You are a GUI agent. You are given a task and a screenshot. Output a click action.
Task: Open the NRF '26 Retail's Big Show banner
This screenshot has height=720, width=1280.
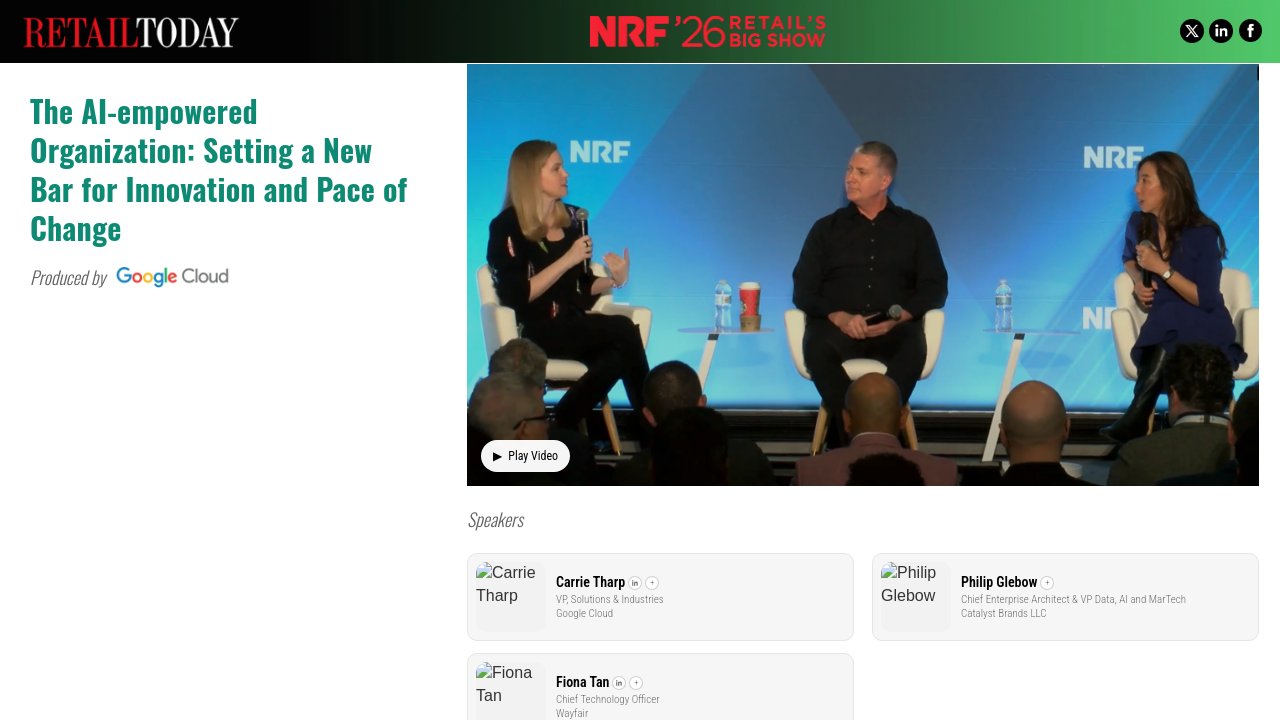708,31
